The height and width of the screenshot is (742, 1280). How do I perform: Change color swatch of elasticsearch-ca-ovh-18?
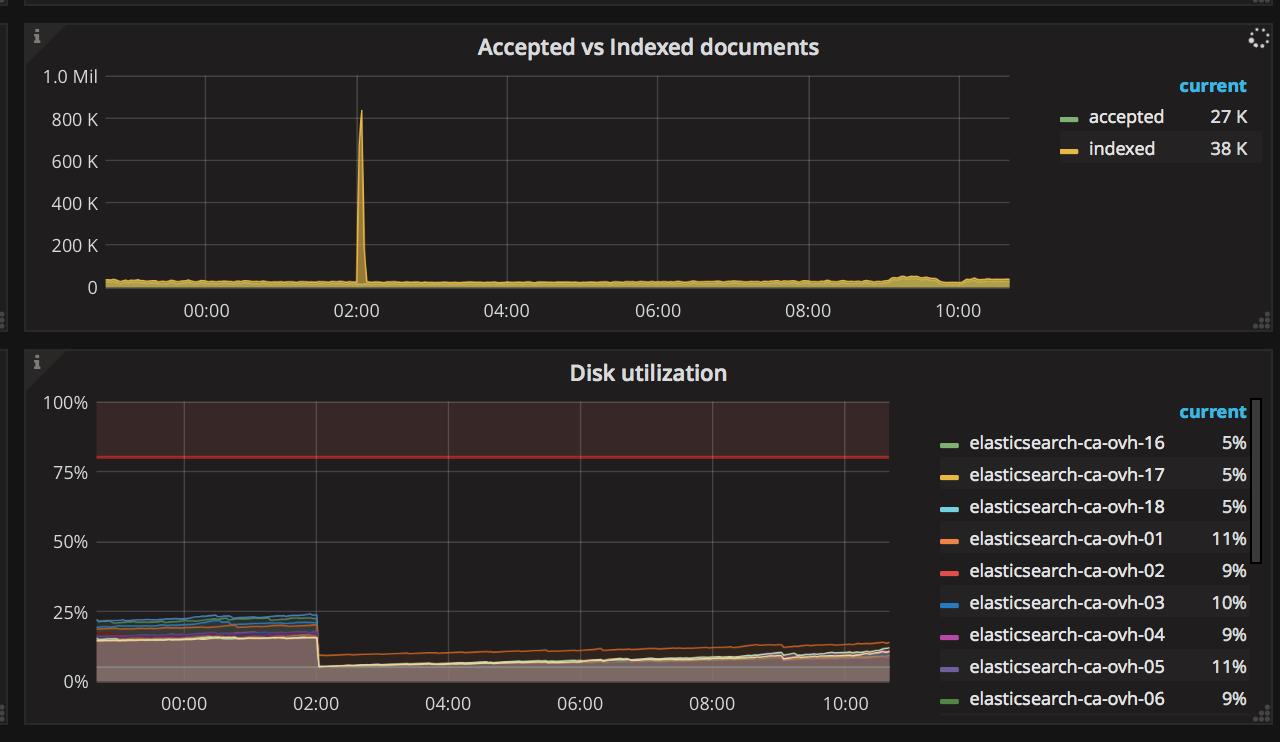coord(949,509)
